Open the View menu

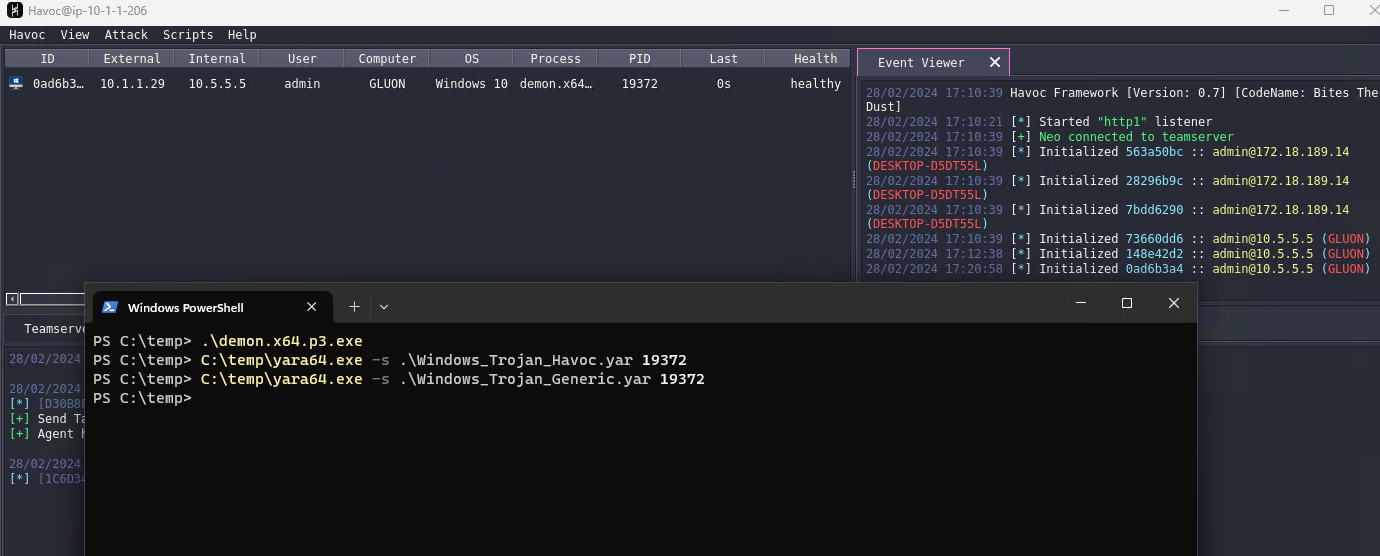(x=75, y=35)
